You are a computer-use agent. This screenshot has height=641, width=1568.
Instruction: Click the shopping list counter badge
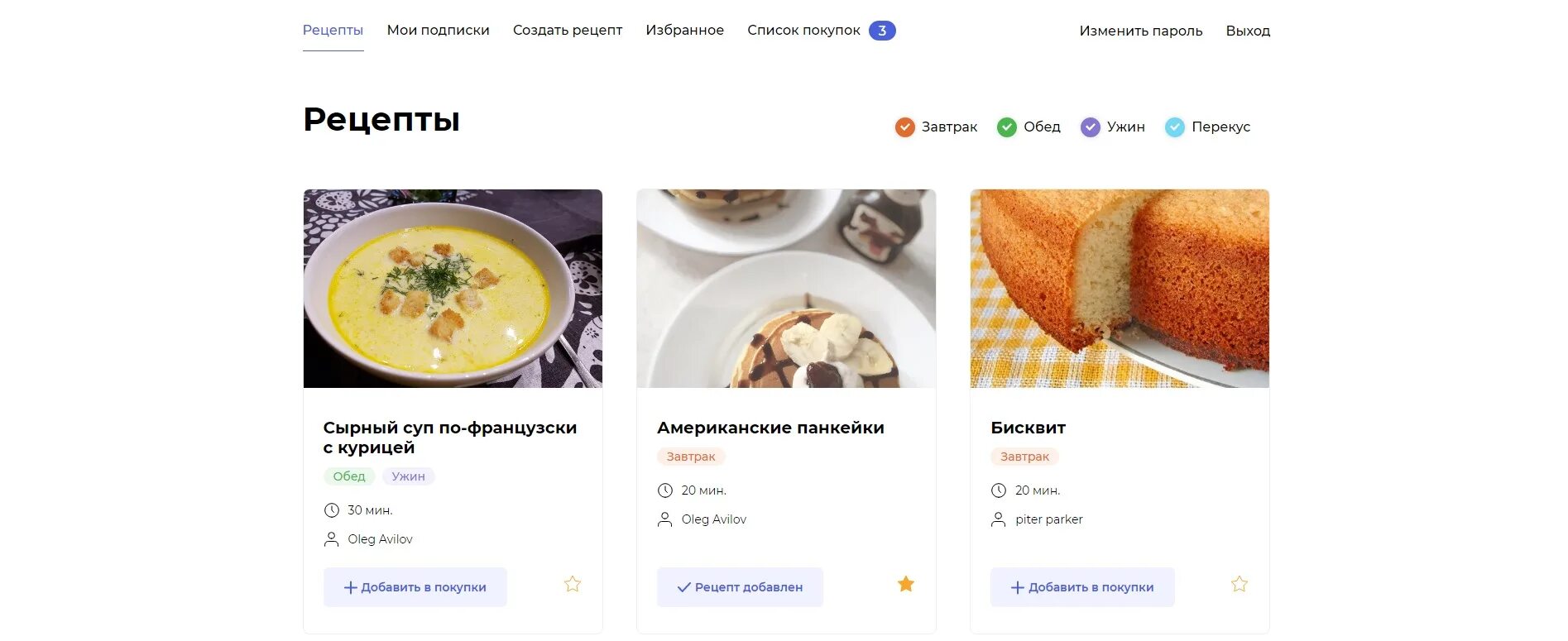tap(882, 31)
